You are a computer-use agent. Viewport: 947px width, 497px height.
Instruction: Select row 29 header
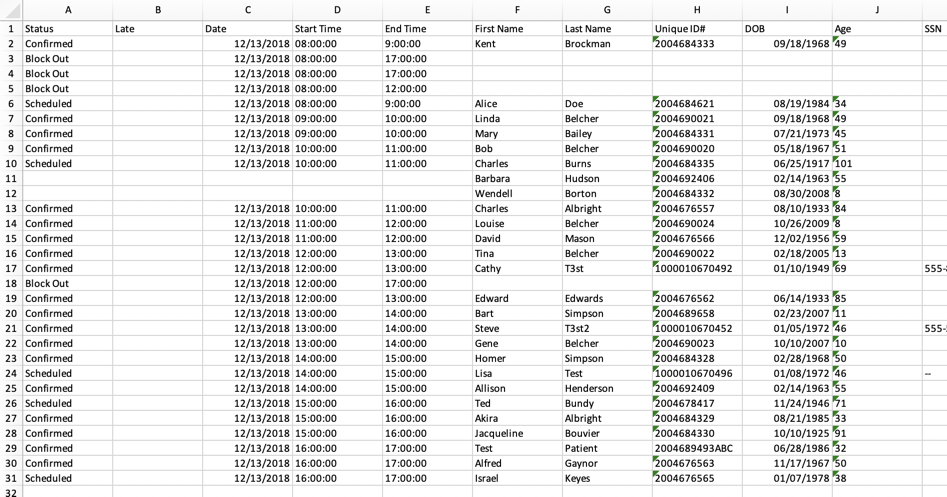tap(11, 448)
